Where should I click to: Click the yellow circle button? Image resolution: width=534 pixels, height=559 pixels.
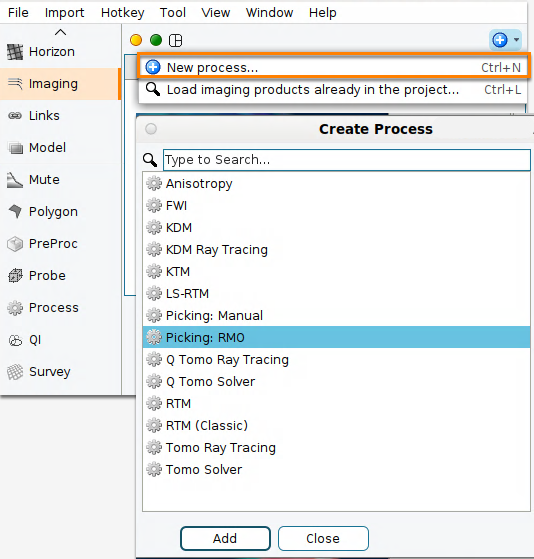pyautogui.click(x=136, y=40)
